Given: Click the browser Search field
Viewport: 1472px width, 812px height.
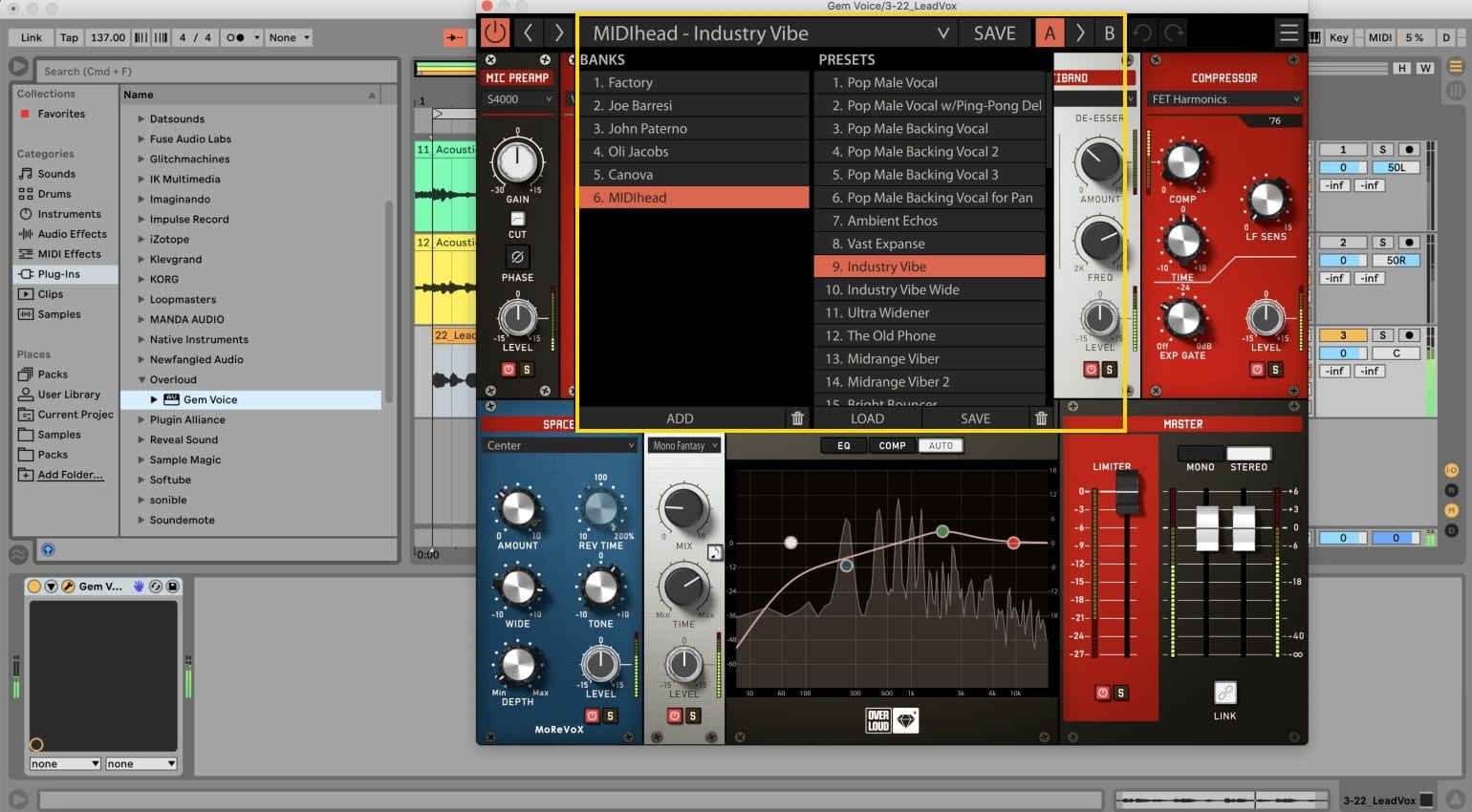Looking at the screenshot, I should (x=217, y=71).
